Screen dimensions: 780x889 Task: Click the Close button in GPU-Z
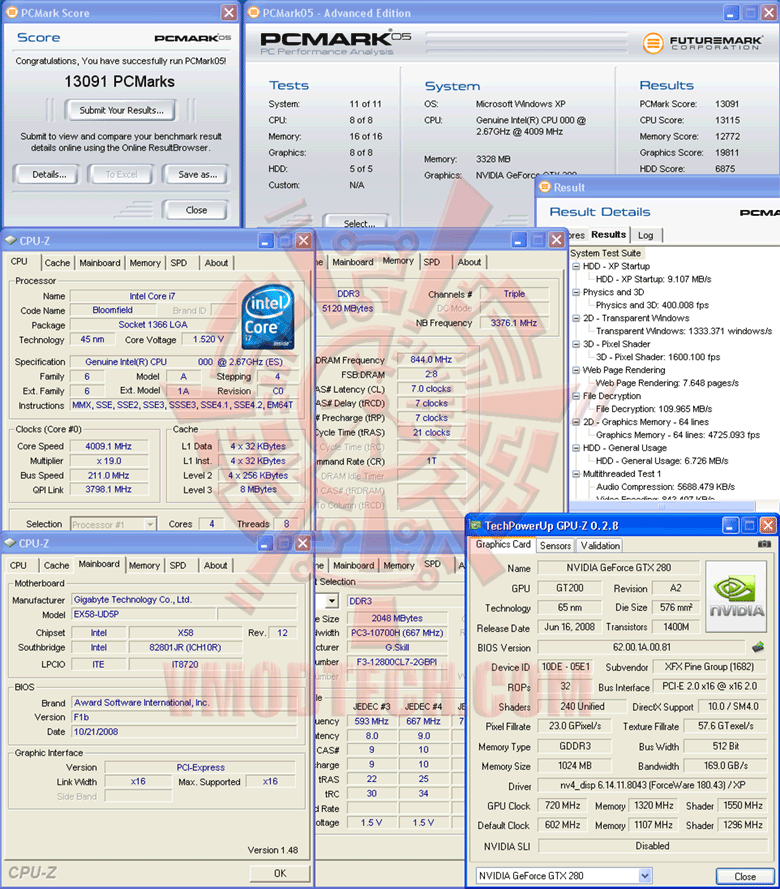pos(745,876)
